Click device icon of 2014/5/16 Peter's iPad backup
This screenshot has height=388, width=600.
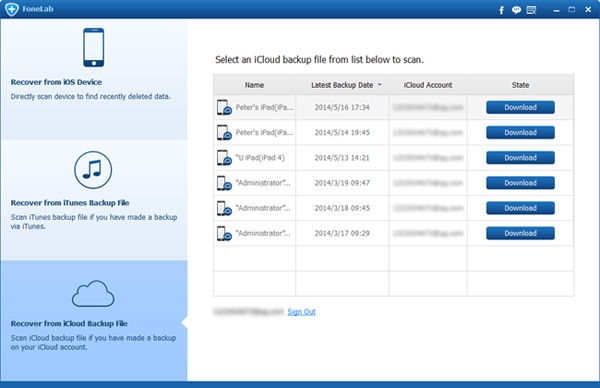(224, 108)
